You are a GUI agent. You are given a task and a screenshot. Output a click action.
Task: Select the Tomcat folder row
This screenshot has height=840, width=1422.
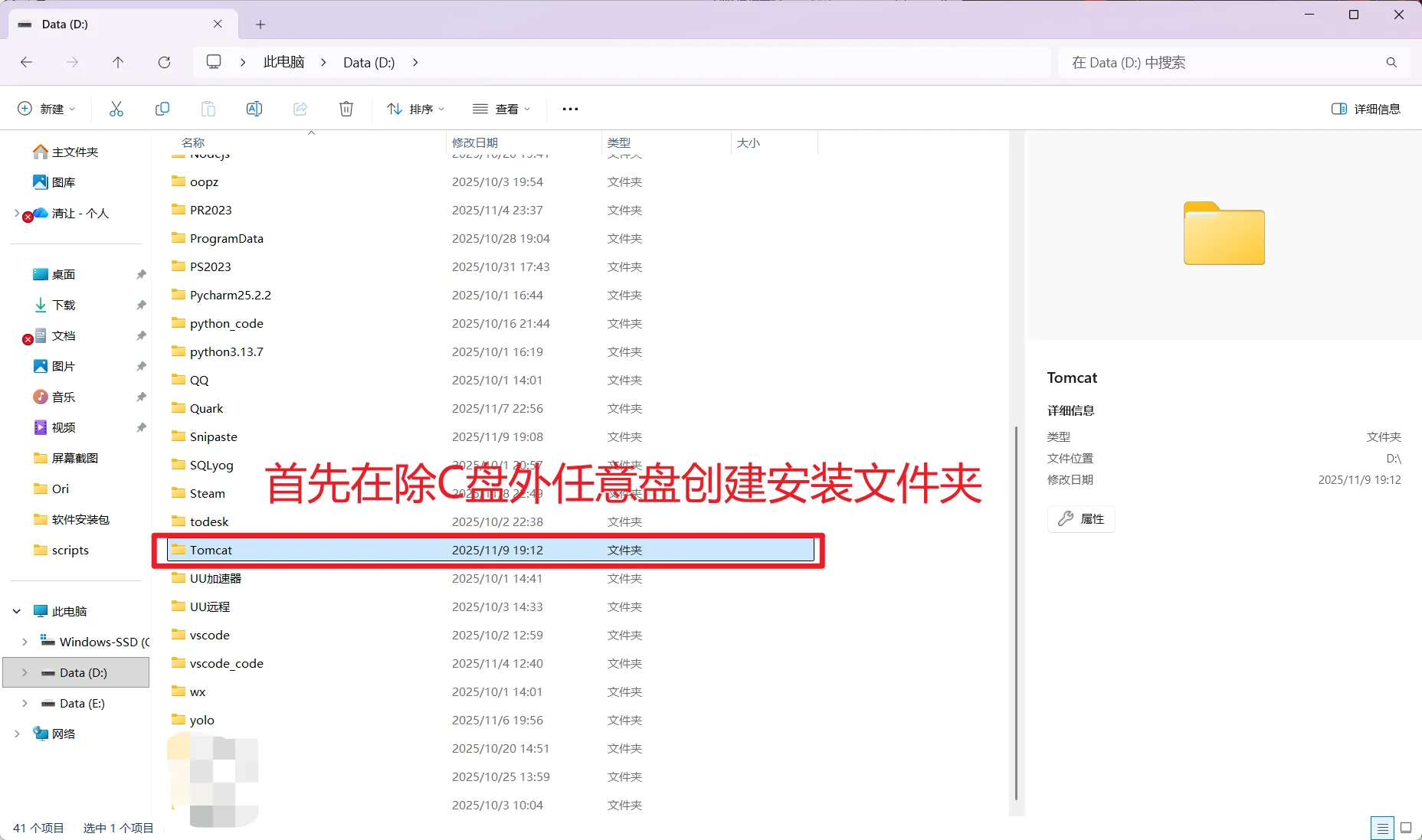tap(490, 550)
